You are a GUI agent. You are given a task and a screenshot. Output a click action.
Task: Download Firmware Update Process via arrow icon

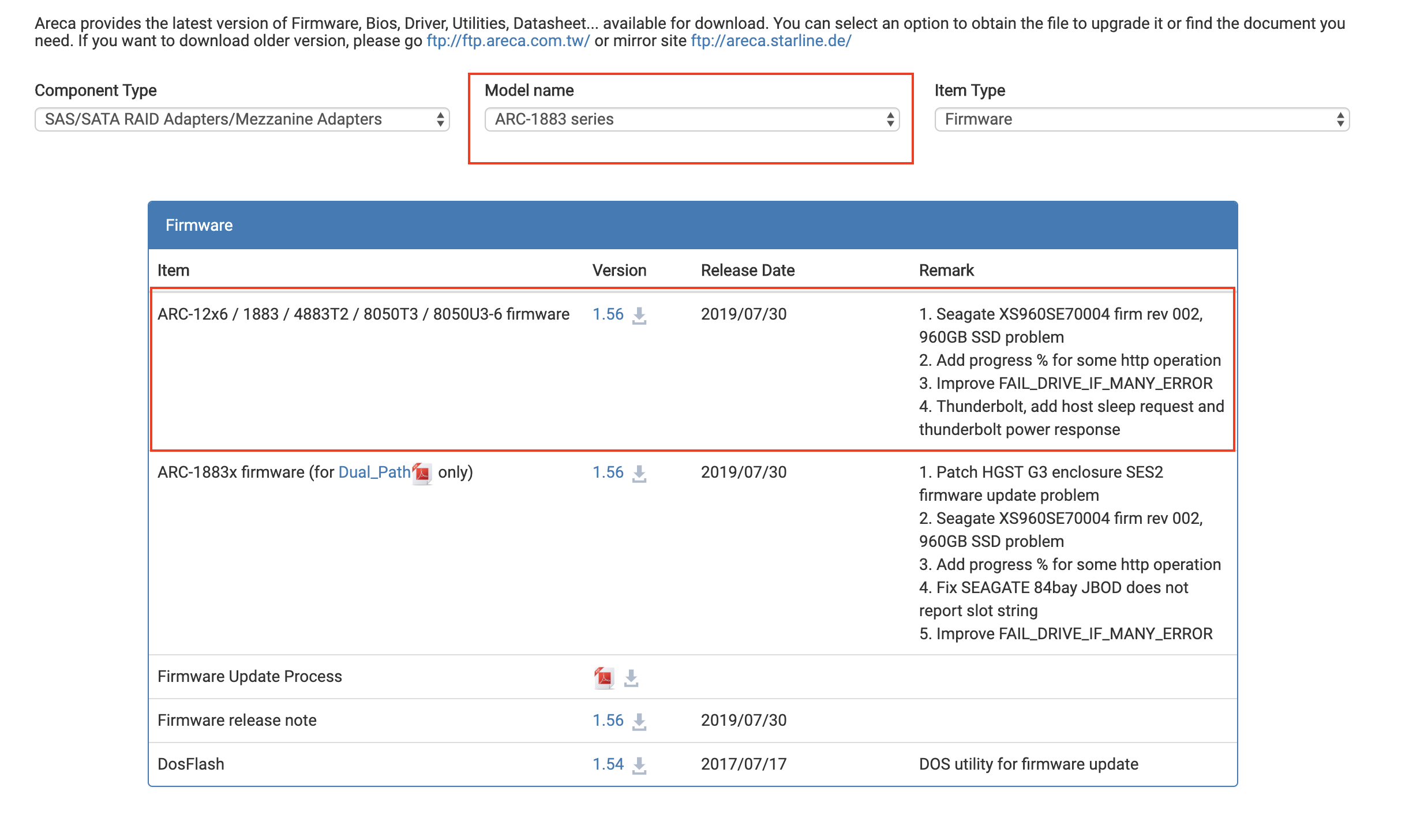pyautogui.click(x=632, y=678)
